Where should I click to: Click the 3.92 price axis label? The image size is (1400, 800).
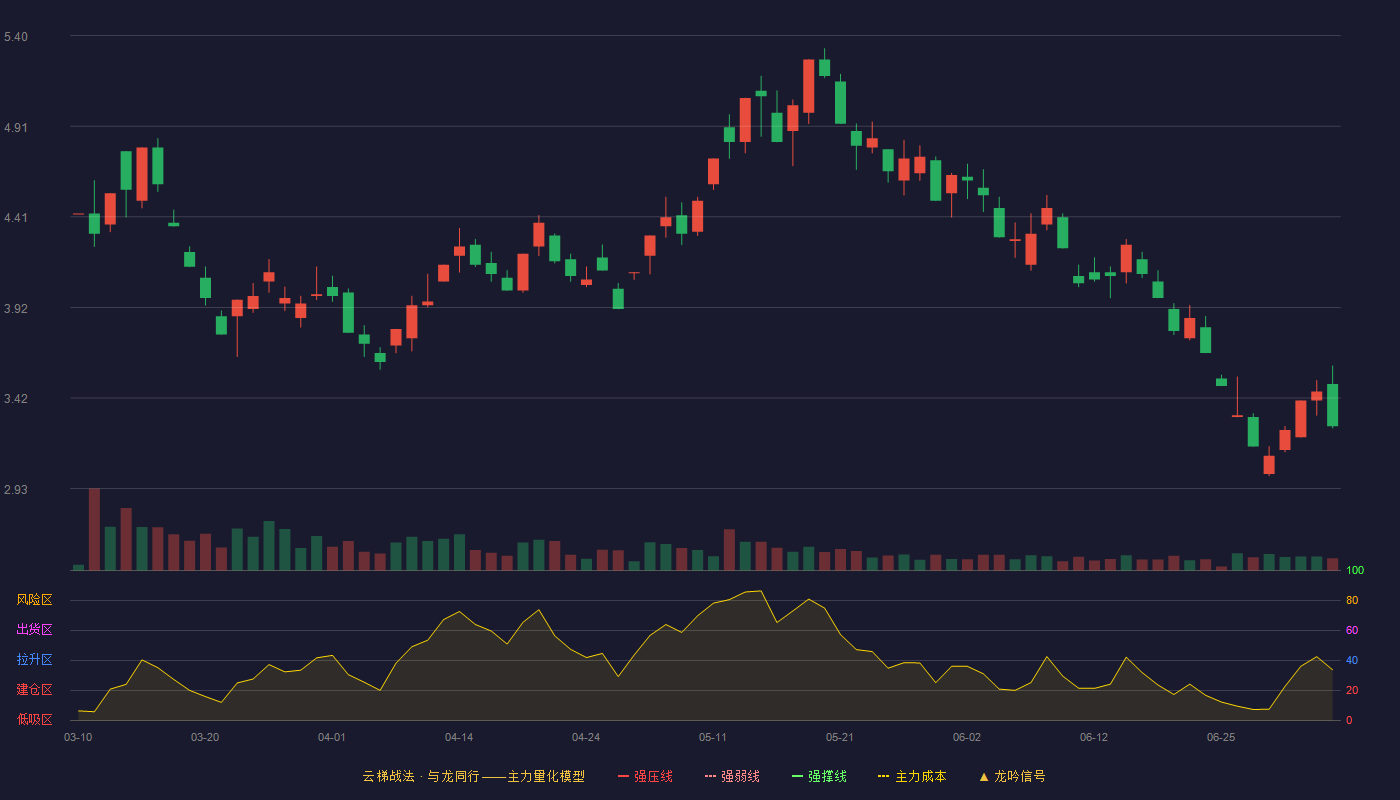pos(16,309)
